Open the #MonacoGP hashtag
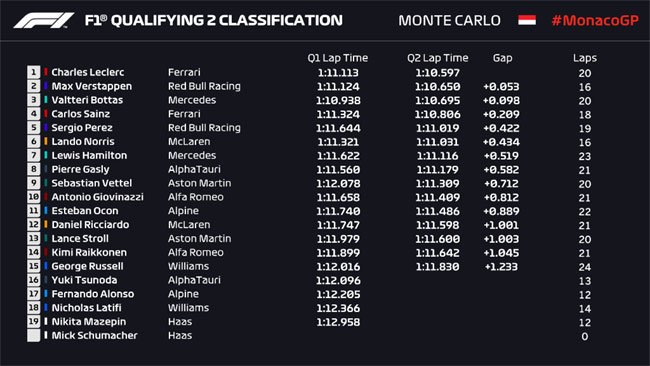The height and width of the screenshot is (366, 650). click(595, 20)
